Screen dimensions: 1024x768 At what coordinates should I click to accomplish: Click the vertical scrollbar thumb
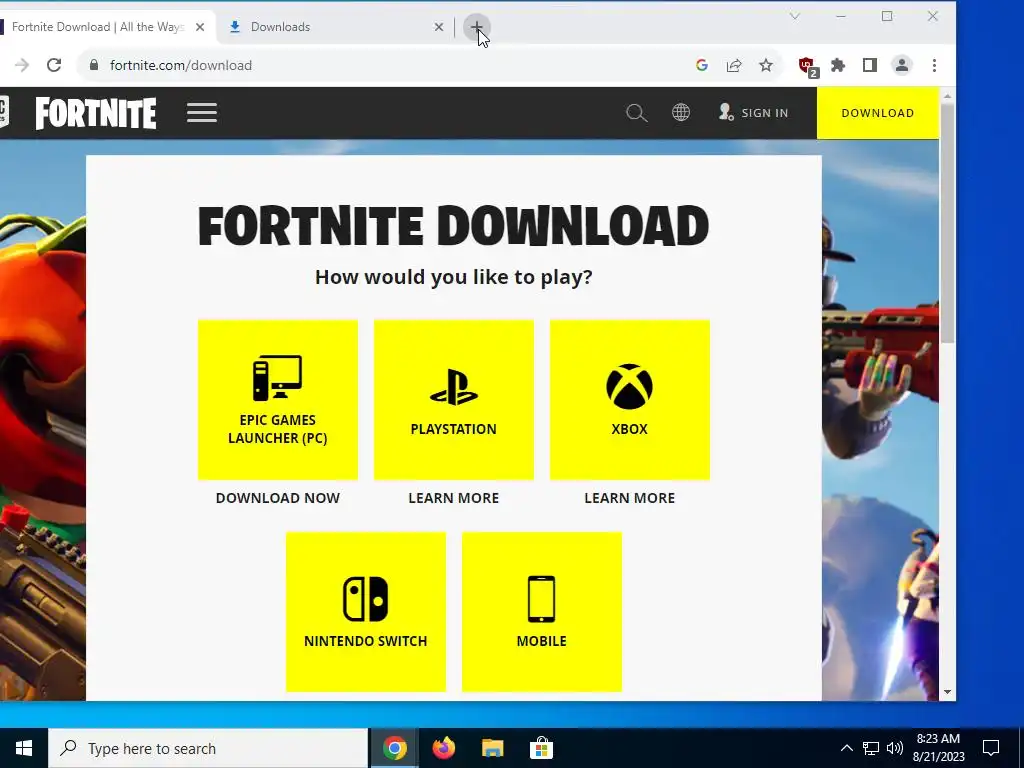pyautogui.click(x=948, y=222)
